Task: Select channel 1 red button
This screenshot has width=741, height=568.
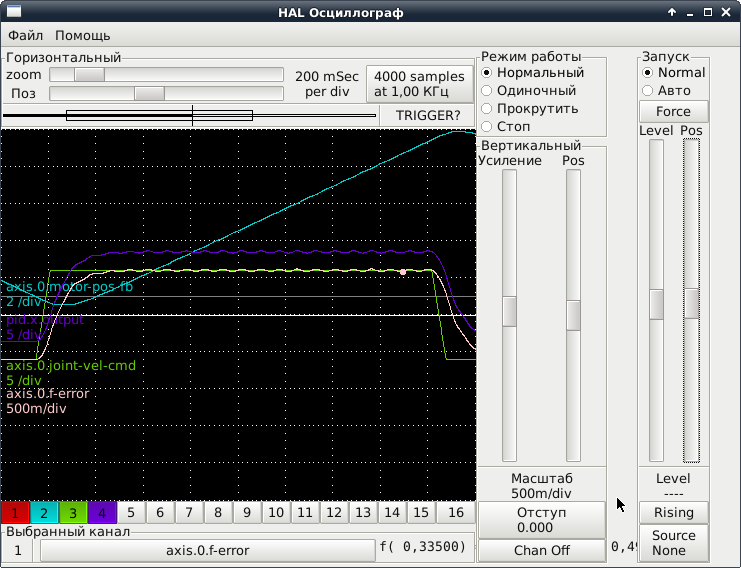Action: (x=15, y=513)
